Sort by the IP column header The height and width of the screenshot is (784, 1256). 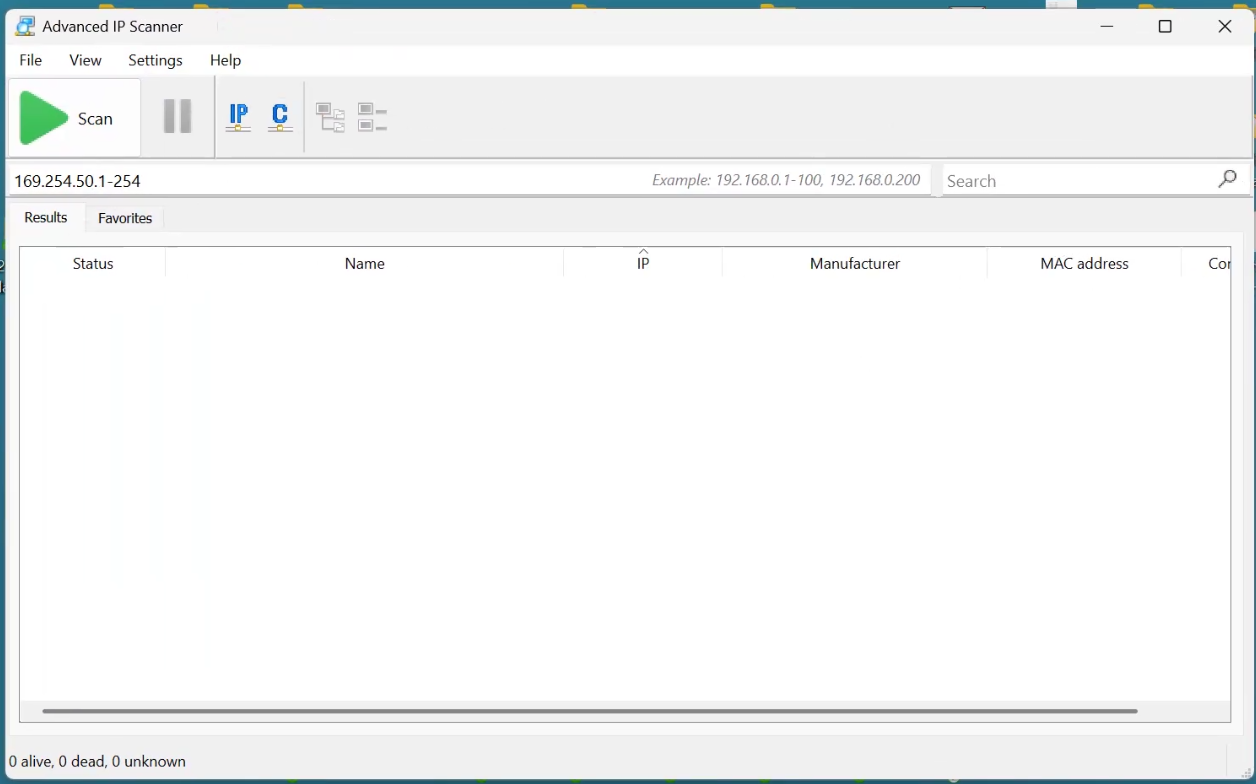tap(643, 264)
